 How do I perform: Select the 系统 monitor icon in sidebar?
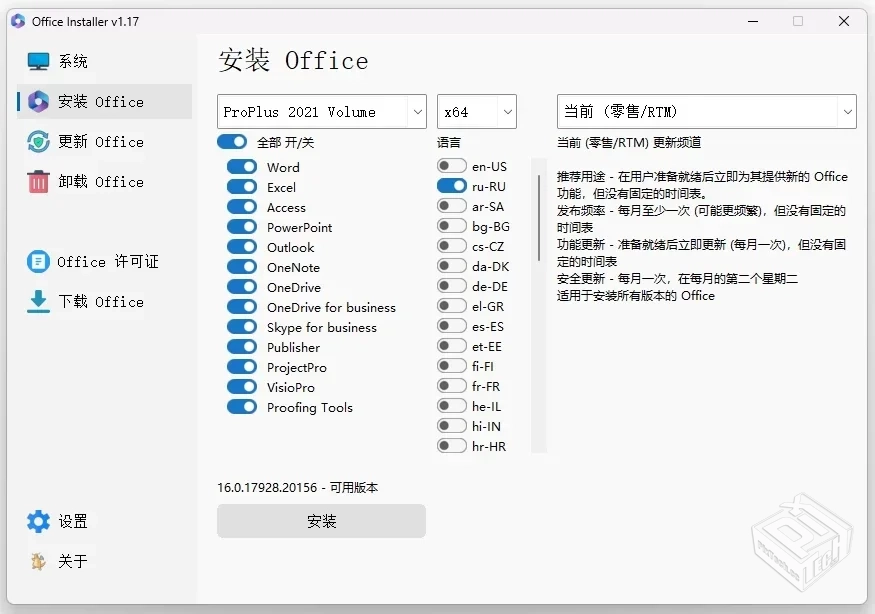(x=37, y=60)
